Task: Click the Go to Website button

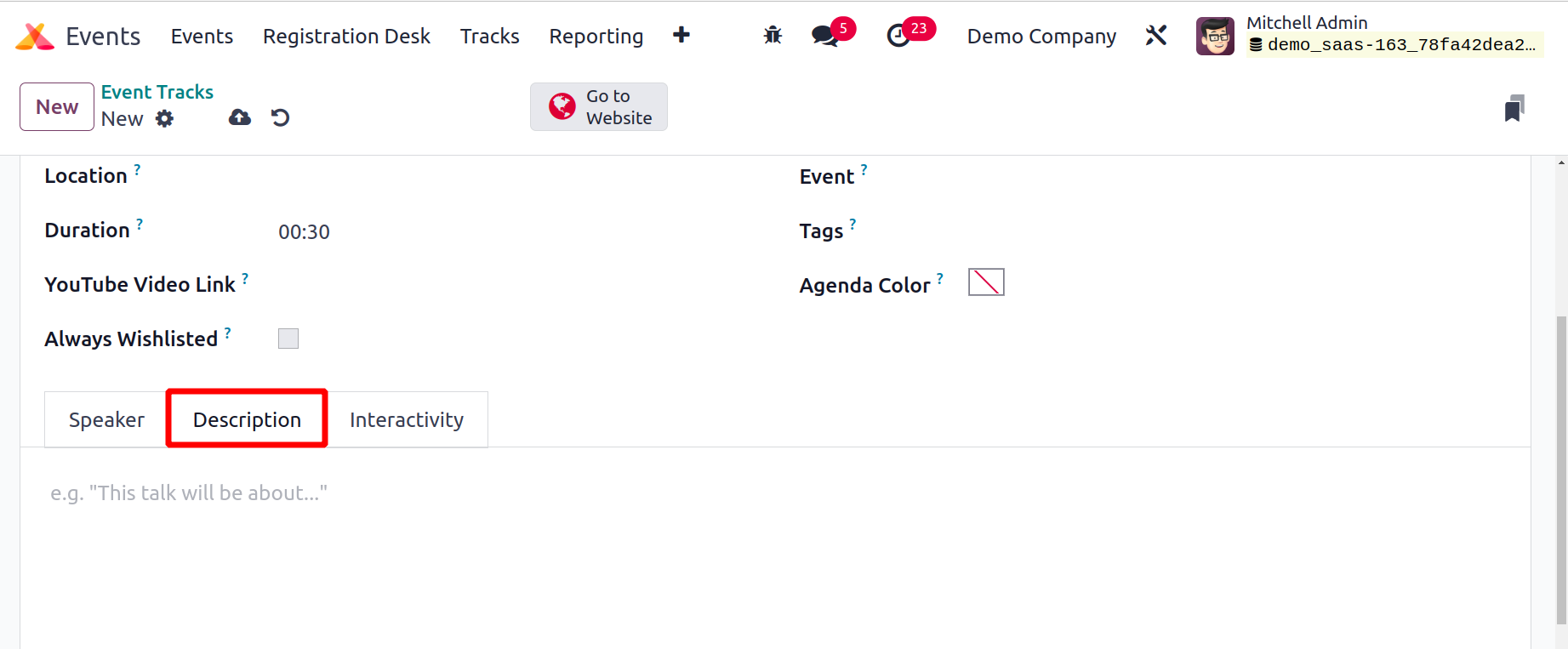Action: coord(599,107)
